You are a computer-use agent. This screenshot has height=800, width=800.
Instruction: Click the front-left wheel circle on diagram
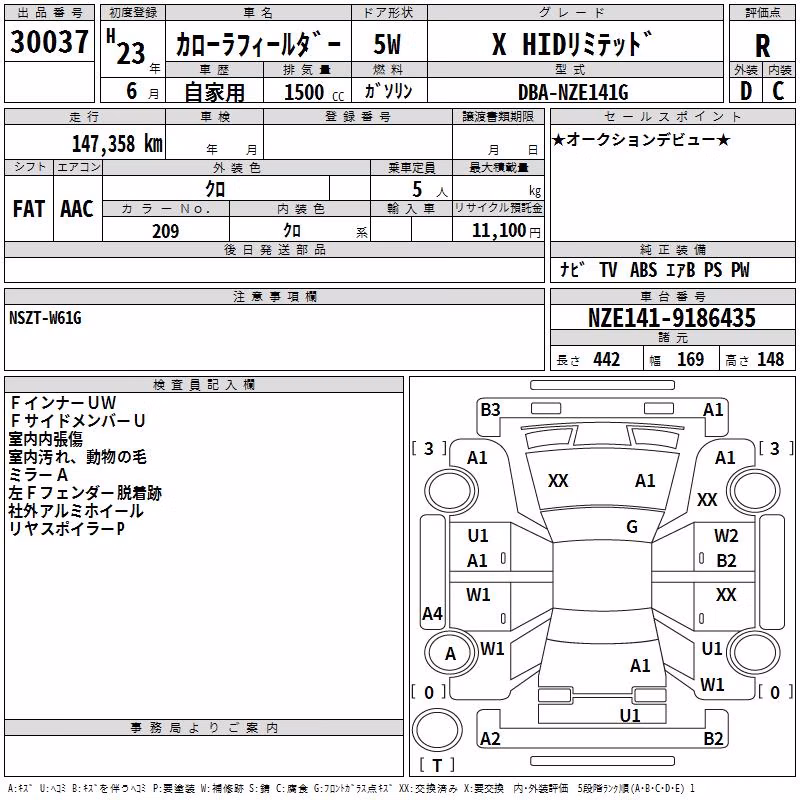[450, 491]
